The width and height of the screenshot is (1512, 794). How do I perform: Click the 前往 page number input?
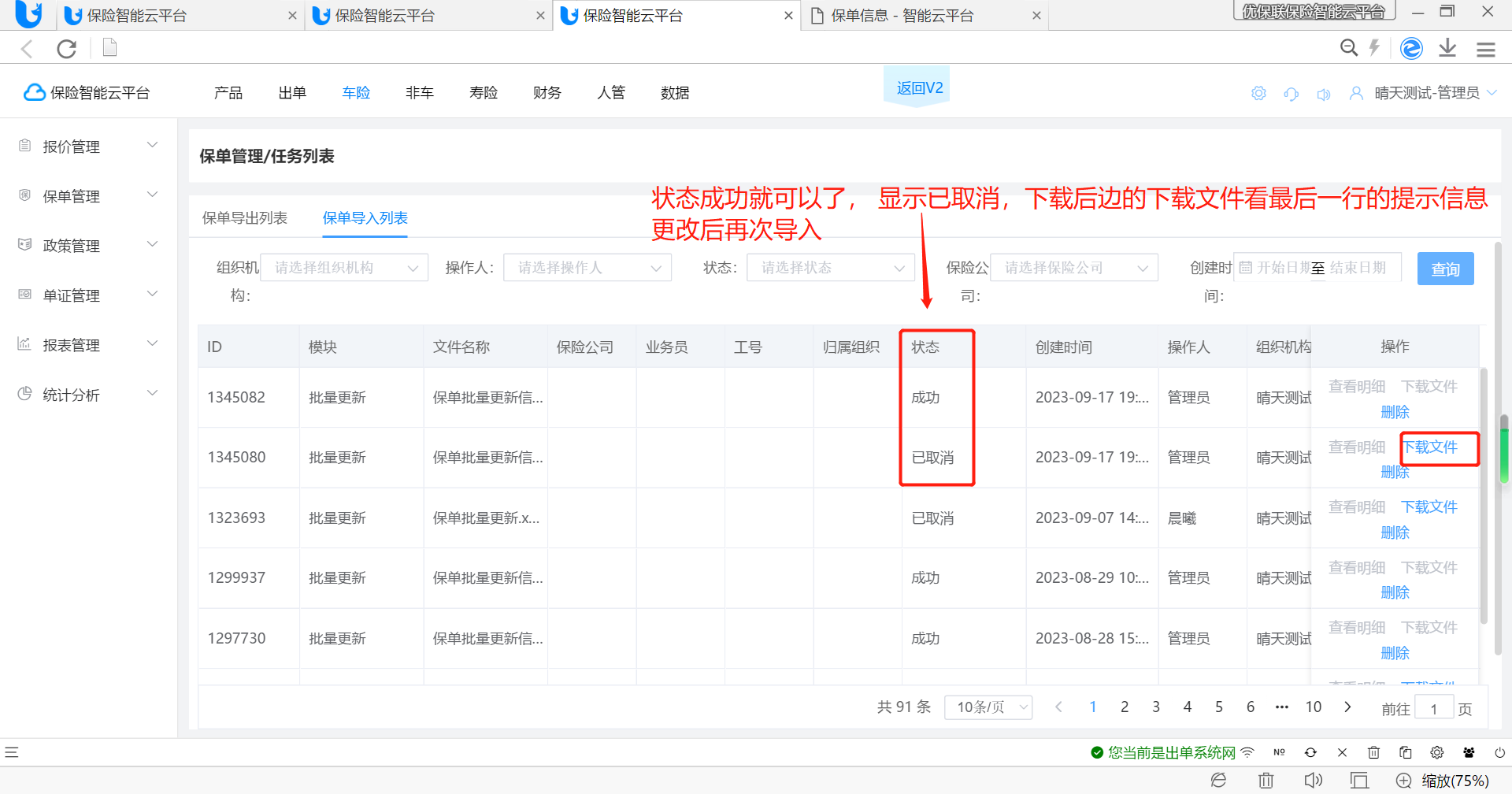[x=1434, y=708]
